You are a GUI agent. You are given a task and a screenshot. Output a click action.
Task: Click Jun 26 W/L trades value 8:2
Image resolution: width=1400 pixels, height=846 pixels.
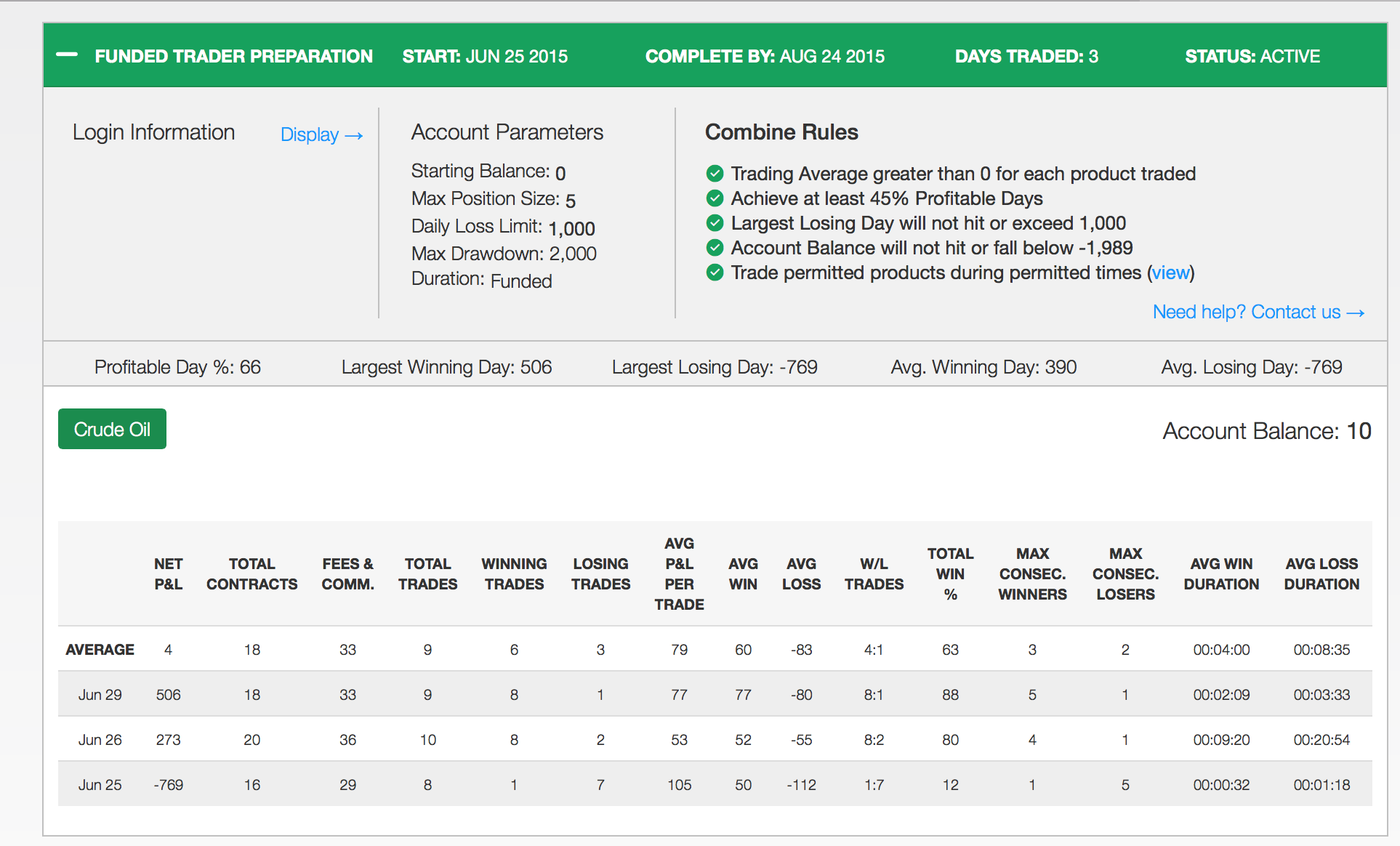[874, 740]
